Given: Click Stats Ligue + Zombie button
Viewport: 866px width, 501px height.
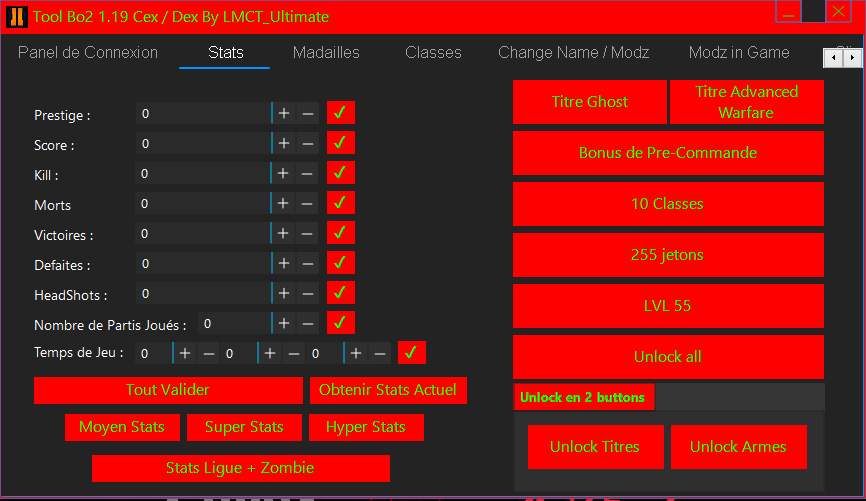Looking at the screenshot, I should pos(240,468).
